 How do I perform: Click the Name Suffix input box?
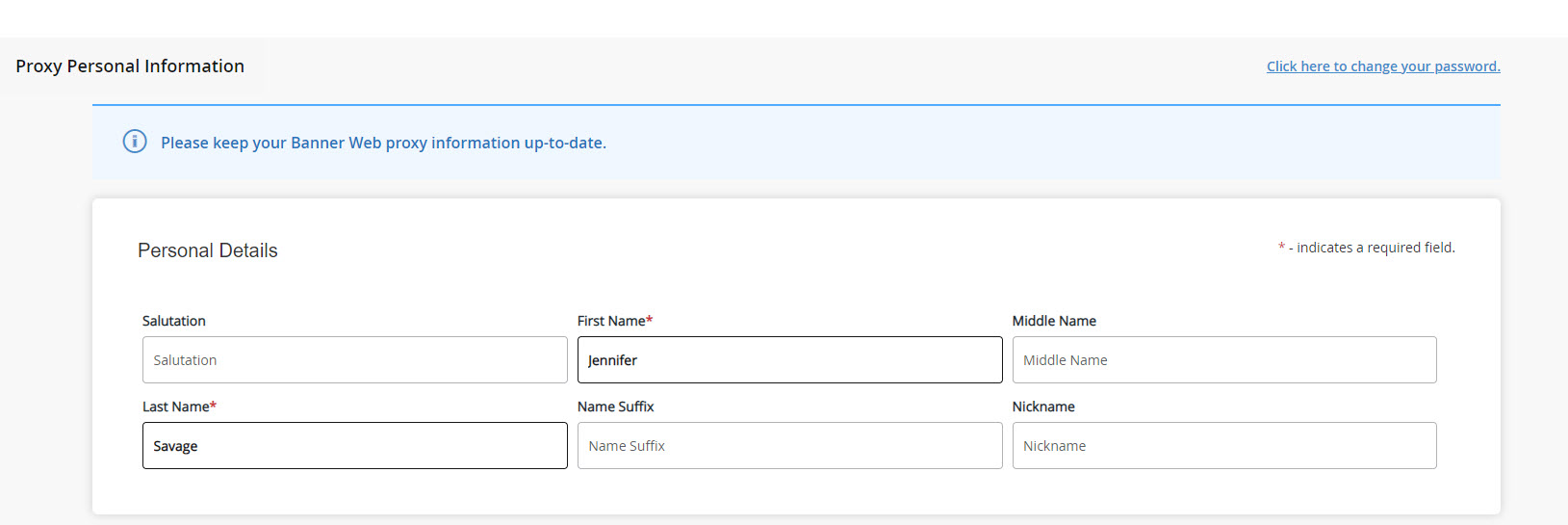point(789,446)
